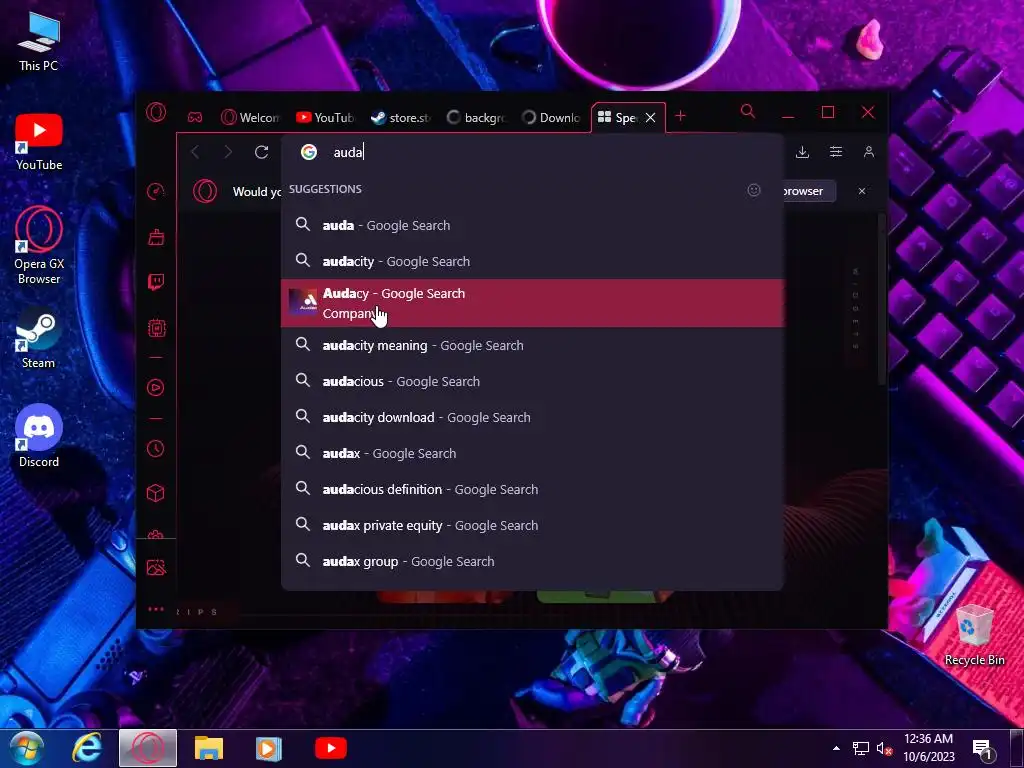Open media player taskbar icon
Viewport: 1024px width, 768px height.
point(268,748)
